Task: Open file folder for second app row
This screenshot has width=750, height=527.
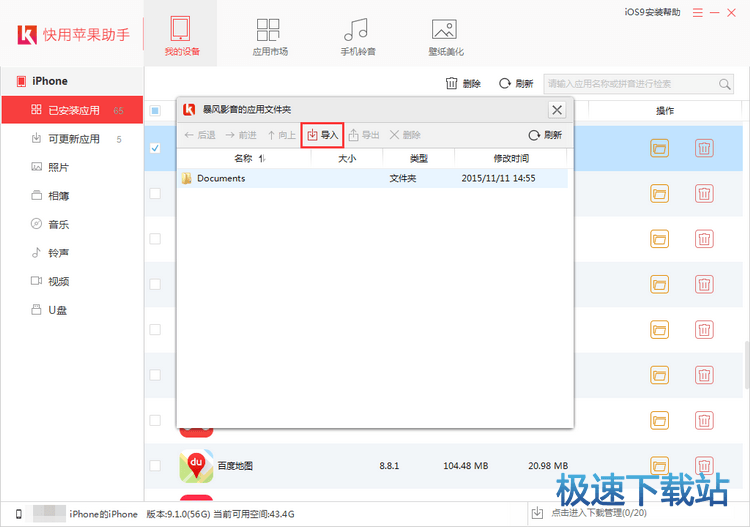Action: tap(659, 194)
